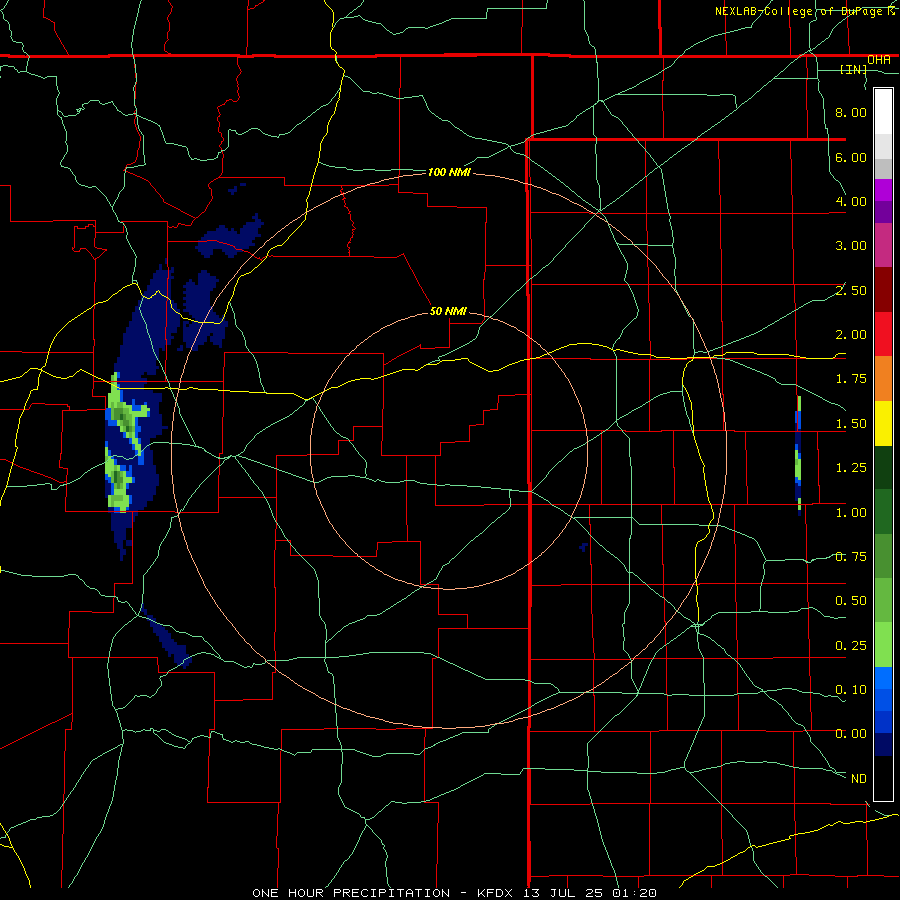Screen dimensions: 900x900
Task: Click the 0.00 legend value
Action: coord(851,734)
